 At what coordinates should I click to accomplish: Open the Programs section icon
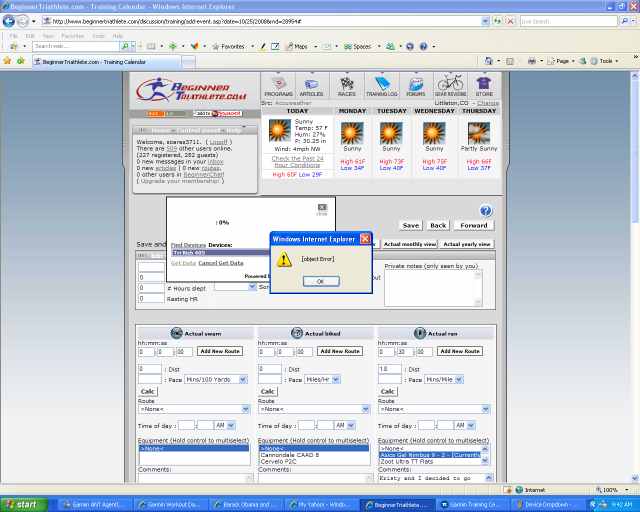tap(278, 86)
